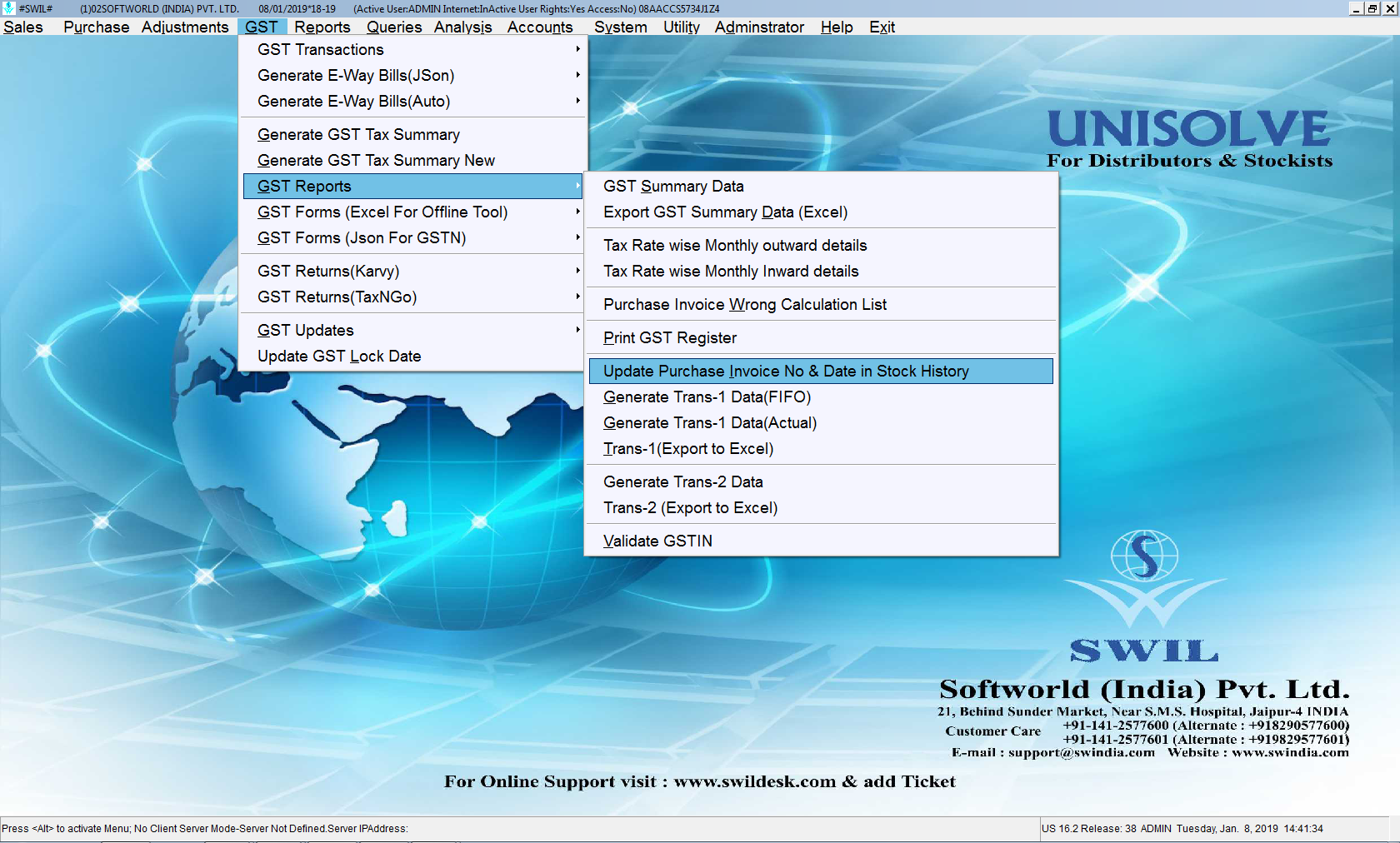Open Tax Rate wise Monthly Inward details
The image size is (1400, 843).
point(821,272)
